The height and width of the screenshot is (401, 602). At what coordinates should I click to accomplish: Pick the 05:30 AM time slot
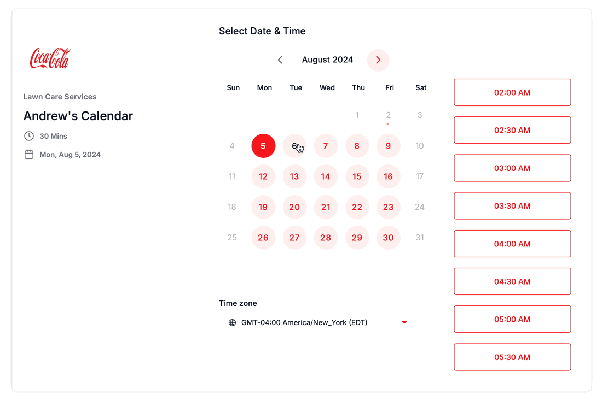(512, 357)
